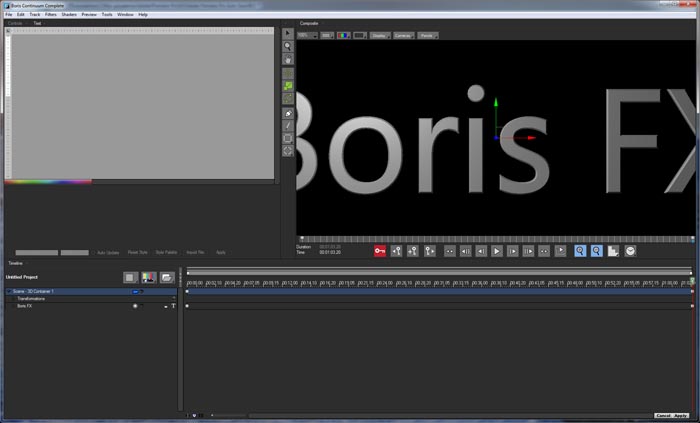
Task: Click the Style Palette button
Action: 167,253
